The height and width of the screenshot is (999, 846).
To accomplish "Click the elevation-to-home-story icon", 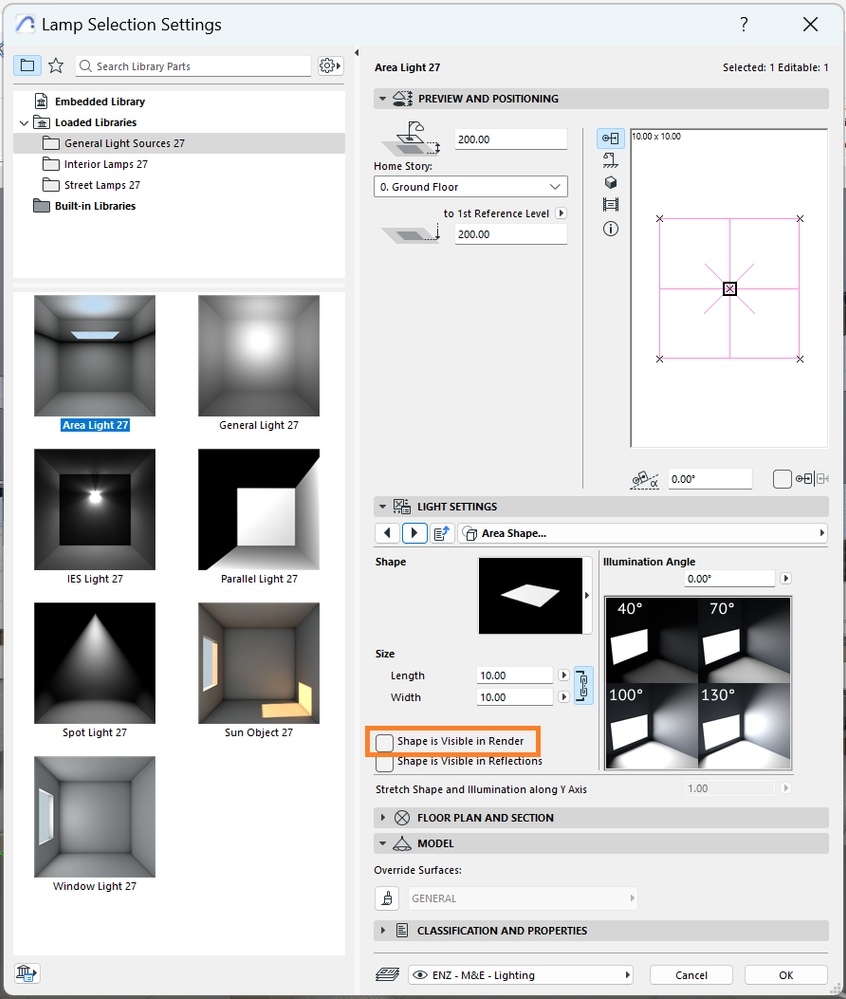I will tap(412, 139).
